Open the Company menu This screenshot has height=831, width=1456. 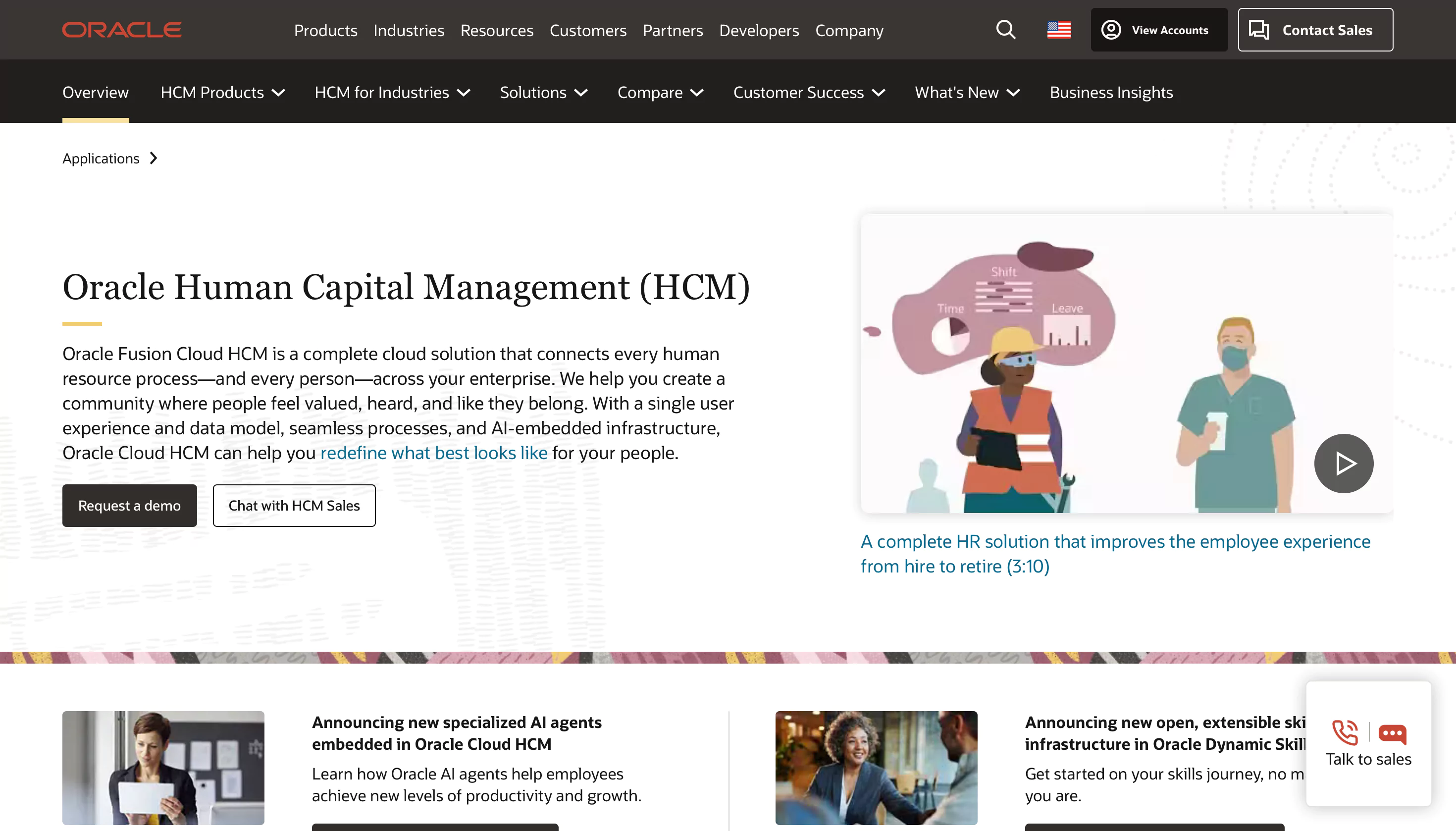(x=849, y=30)
